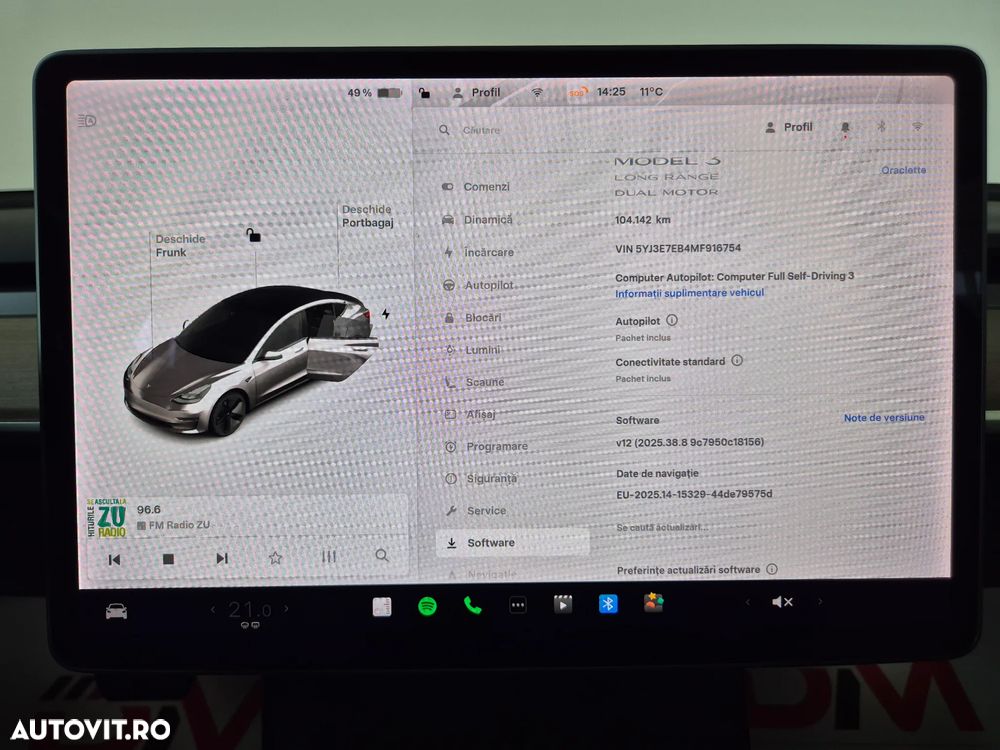Tap the Radio ZU station artwork
Image resolution: width=1000 pixels, height=750 pixels.
click(x=107, y=517)
